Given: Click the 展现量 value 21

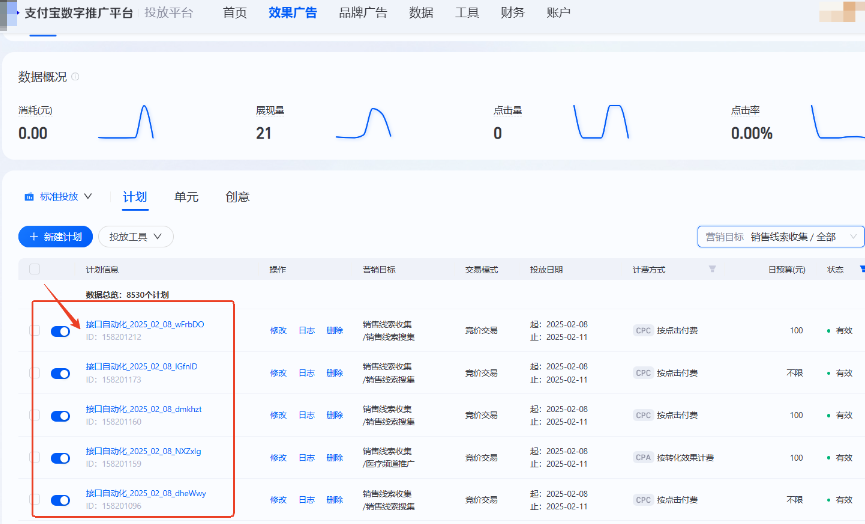Looking at the screenshot, I should pos(264,133).
